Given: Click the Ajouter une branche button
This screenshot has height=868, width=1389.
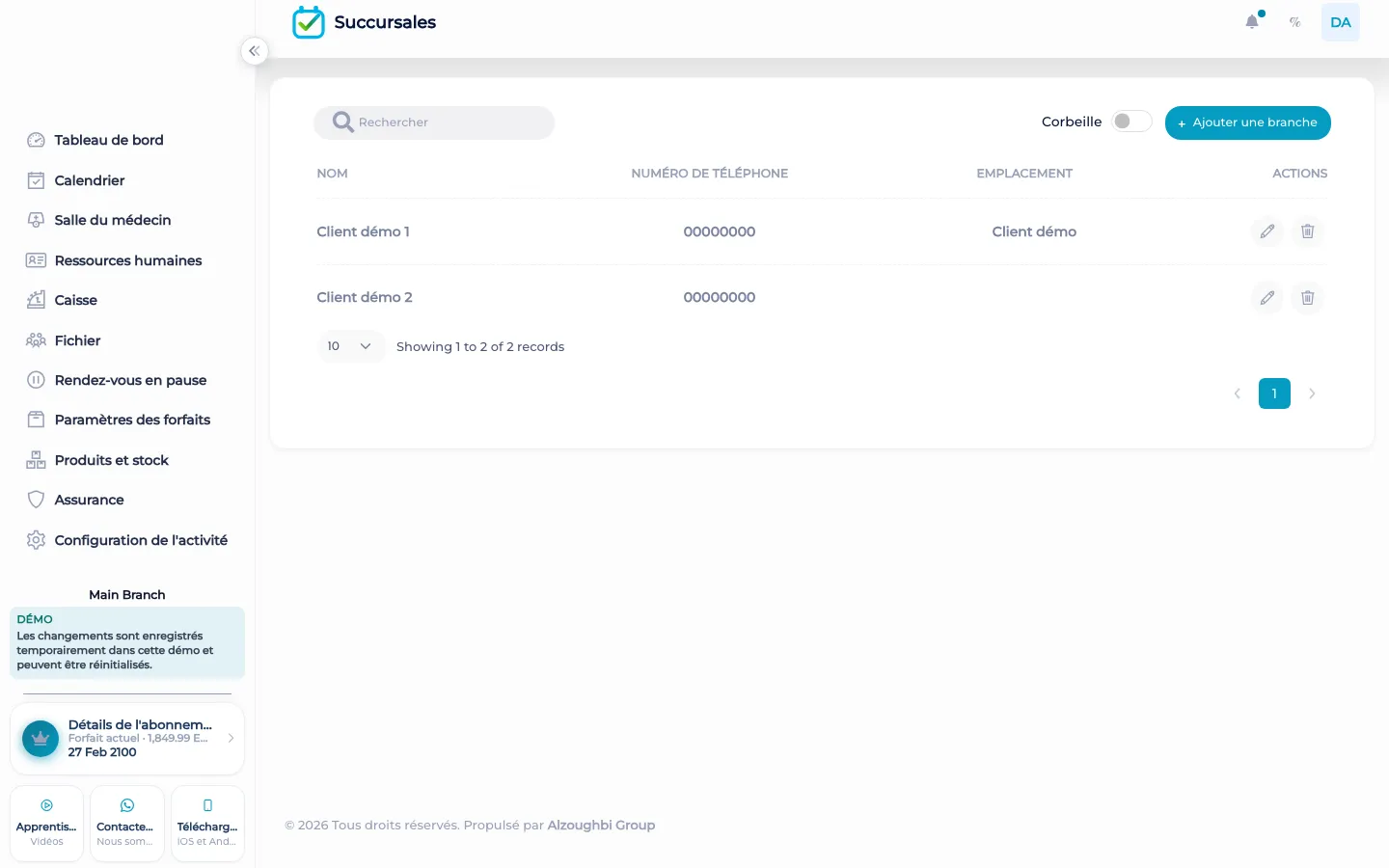Looking at the screenshot, I should pos(1247,122).
